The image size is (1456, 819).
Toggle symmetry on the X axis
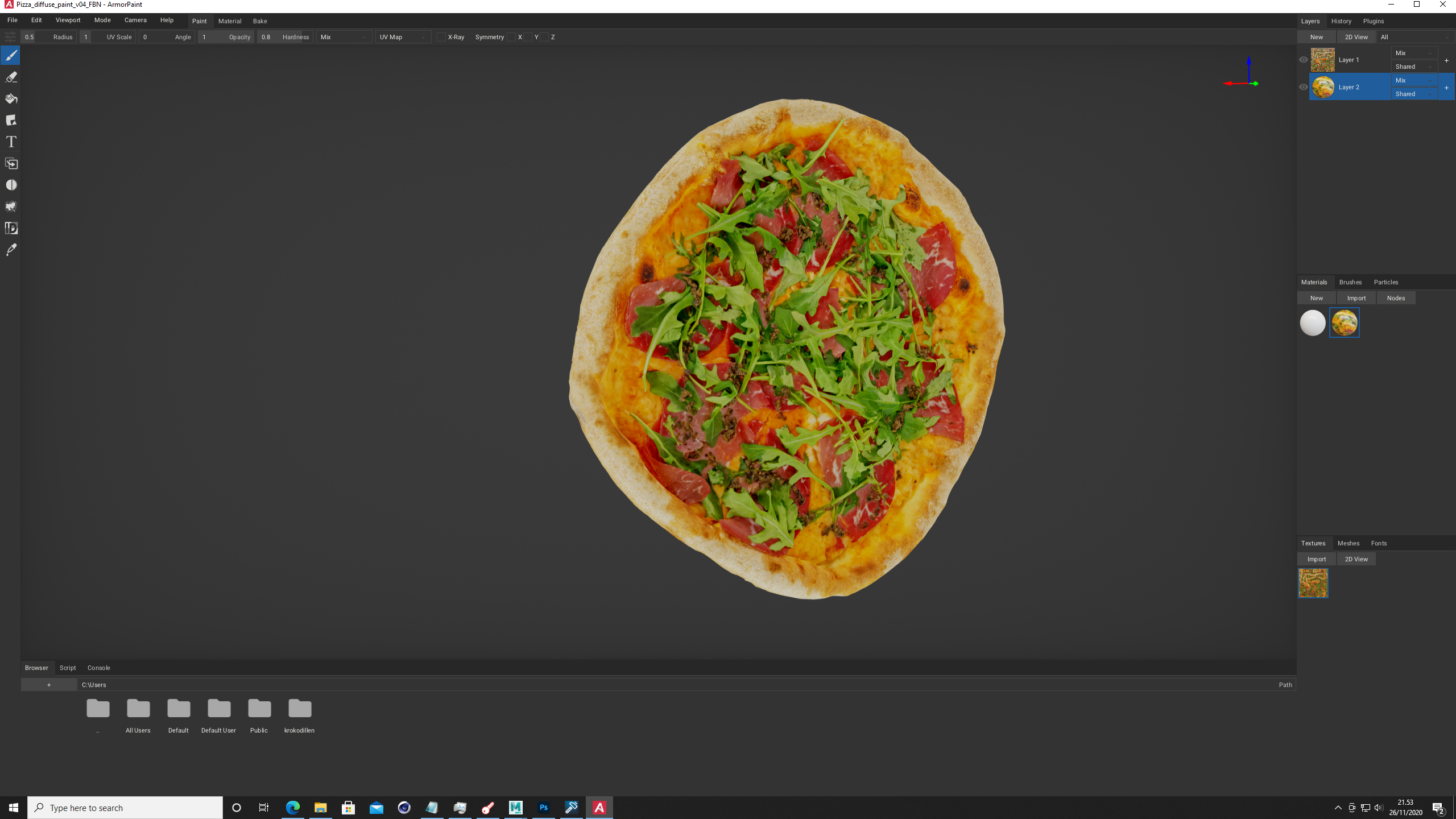[511, 37]
